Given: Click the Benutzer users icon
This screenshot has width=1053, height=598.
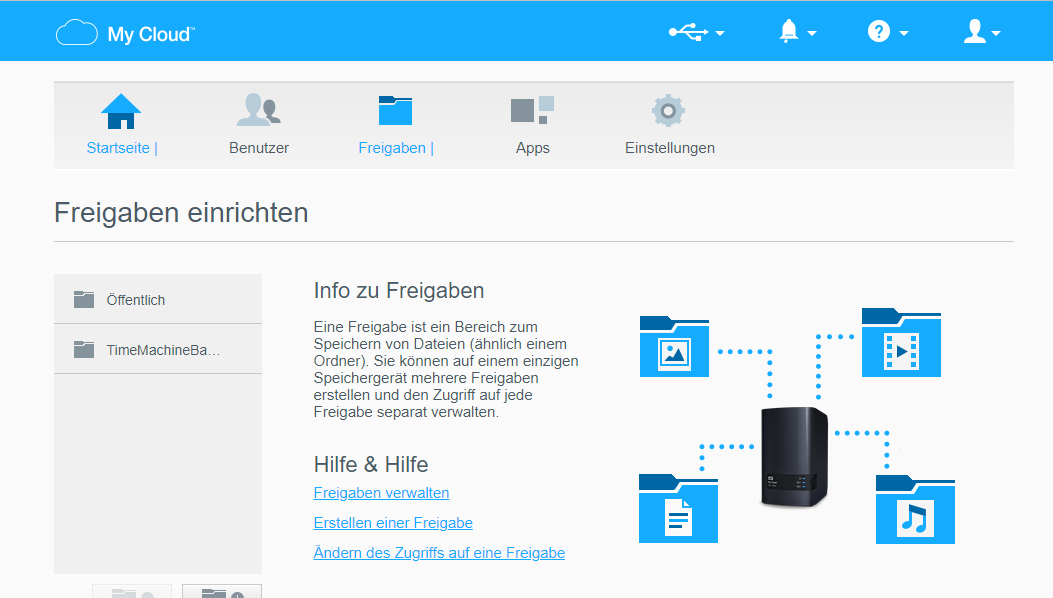Looking at the screenshot, I should coord(259,110).
